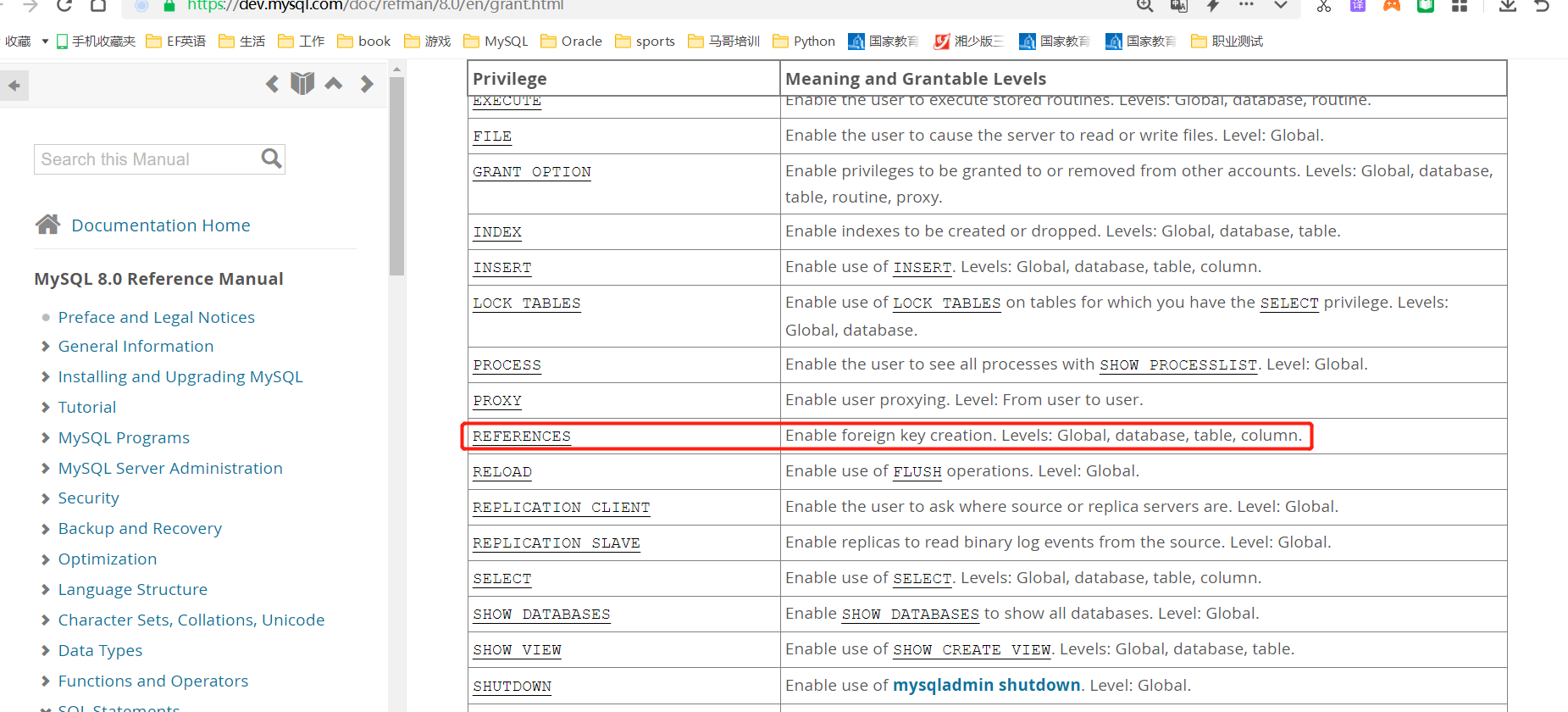The height and width of the screenshot is (712, 1568).
Task: Expand the MySQL Programs chevron
Action: [x=46, y=437]
